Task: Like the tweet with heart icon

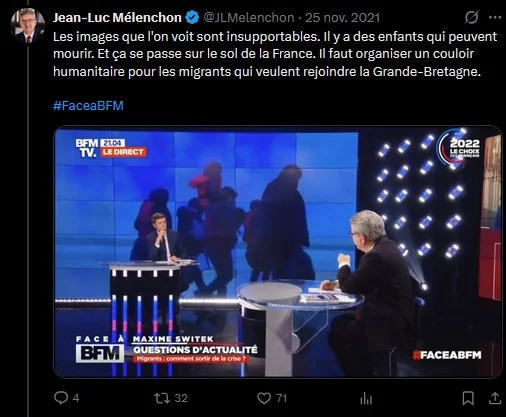Action: pyautogui.click(x=264, y=398)
